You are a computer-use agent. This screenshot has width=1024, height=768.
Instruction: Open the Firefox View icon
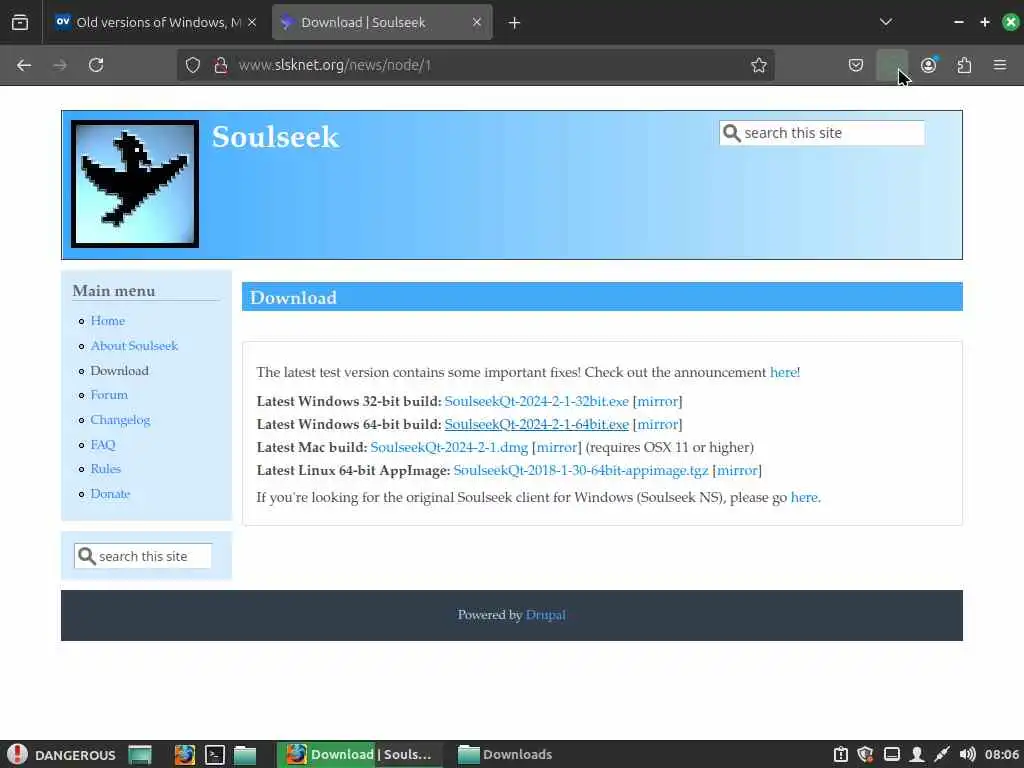pyautogui.click(x=20, y=22)
